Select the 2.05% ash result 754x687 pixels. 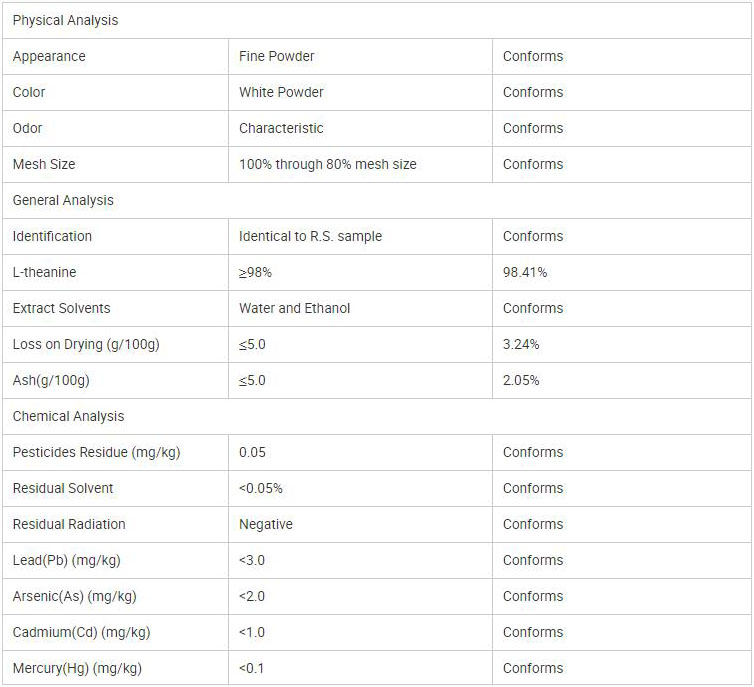pos(521,380)
